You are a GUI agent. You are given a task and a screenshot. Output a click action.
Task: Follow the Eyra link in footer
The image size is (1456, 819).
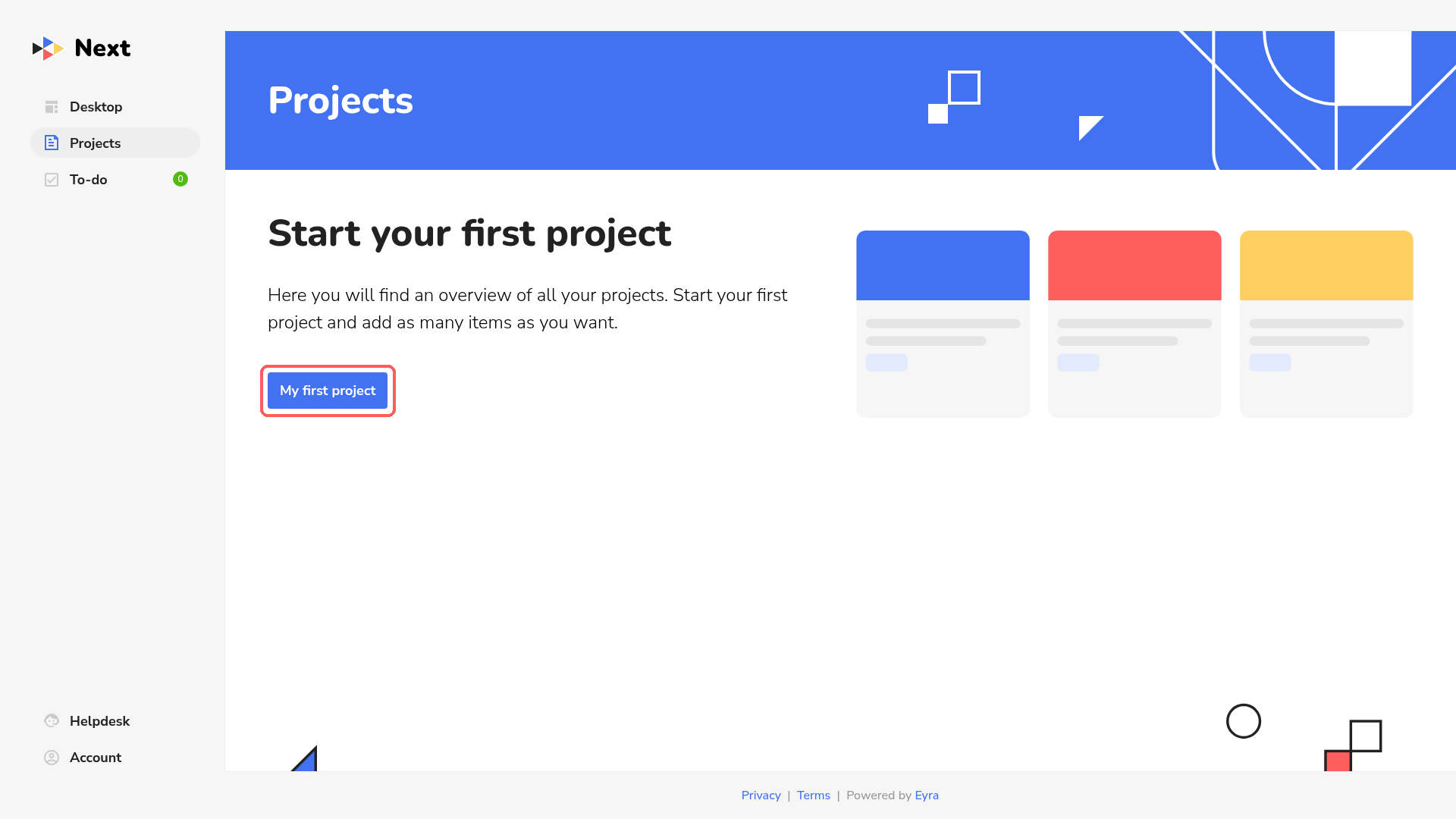pos(927,795)
